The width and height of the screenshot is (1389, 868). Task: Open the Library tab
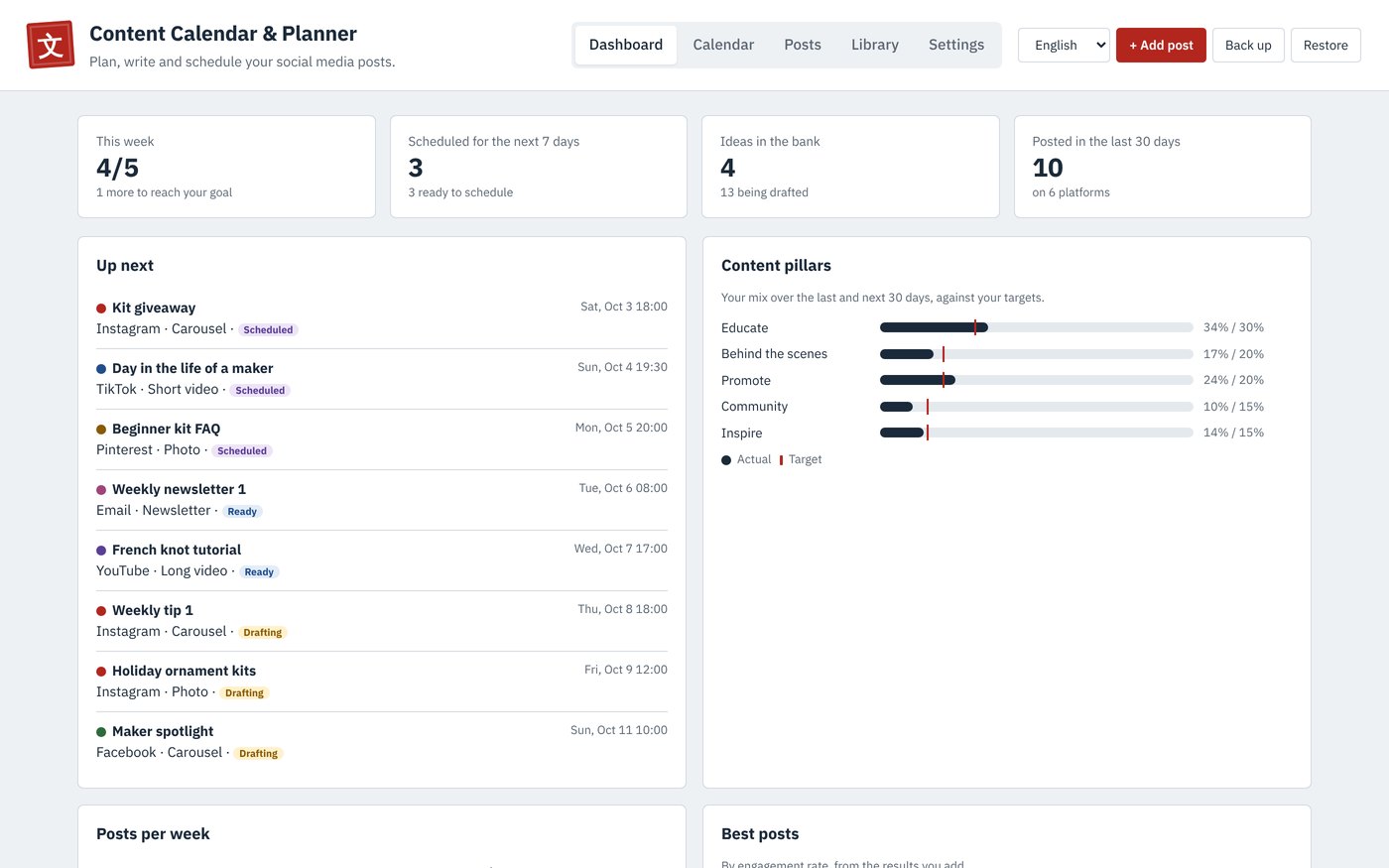(875, 45)
